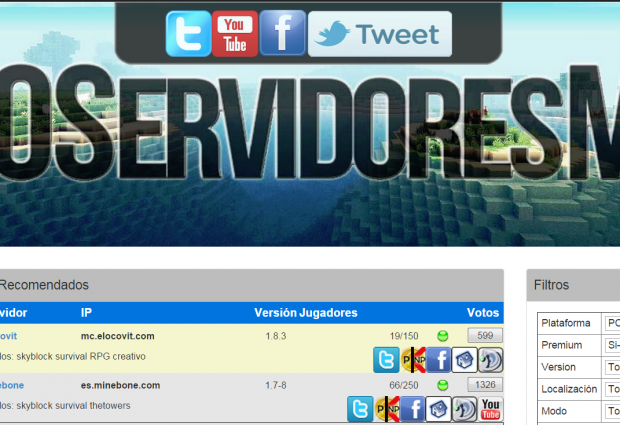The width and height of the screenshot is (620, 425).
Task: Click the 66/250 players value
Action: [404, 385]
